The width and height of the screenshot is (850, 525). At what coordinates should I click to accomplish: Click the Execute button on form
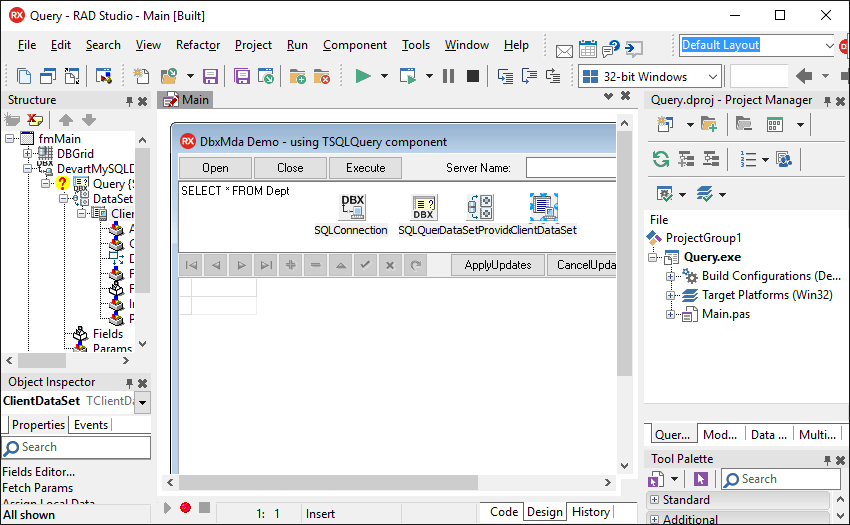point(365,168)
